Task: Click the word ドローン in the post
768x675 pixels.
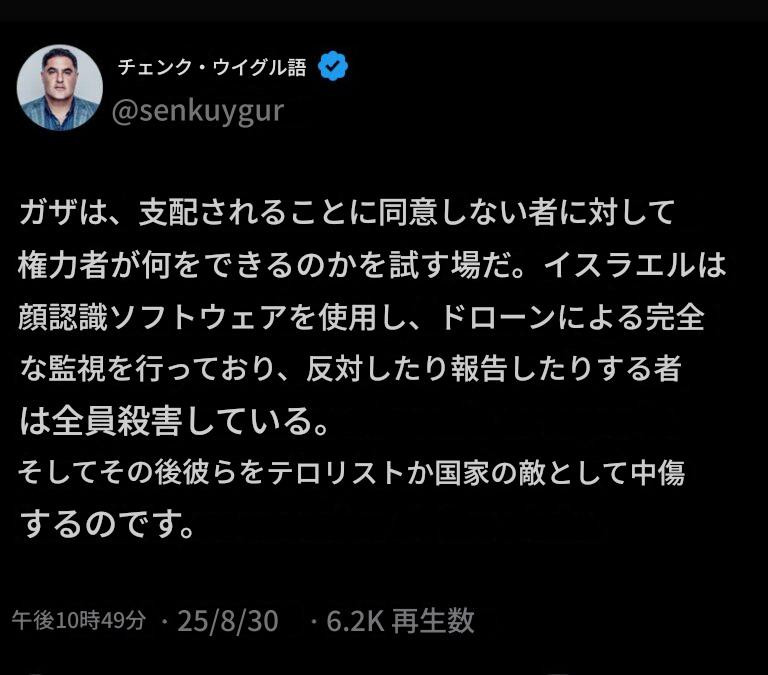Action: 498,317
